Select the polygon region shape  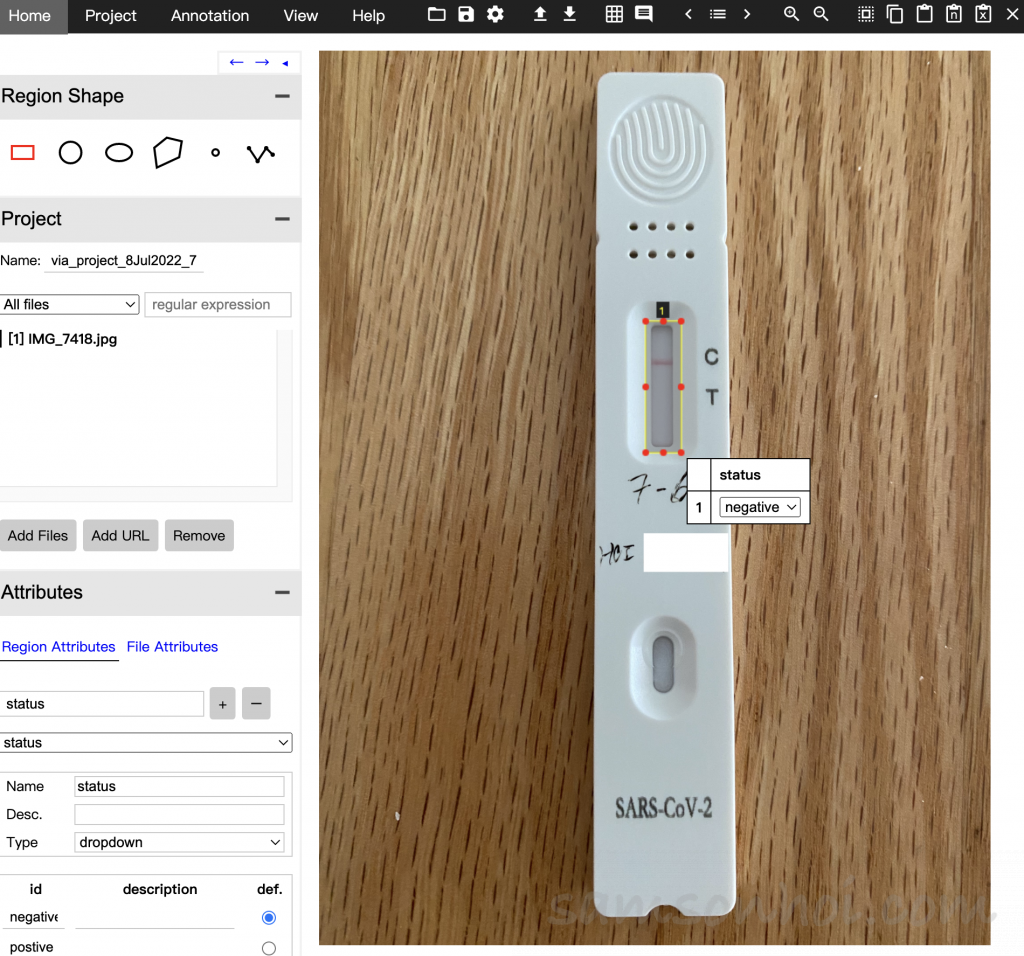coord(167,153)
